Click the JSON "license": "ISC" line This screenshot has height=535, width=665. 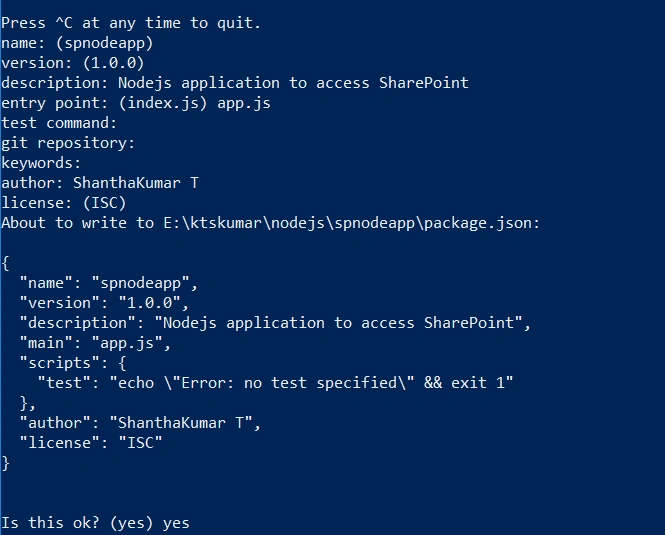coord(91,443)
